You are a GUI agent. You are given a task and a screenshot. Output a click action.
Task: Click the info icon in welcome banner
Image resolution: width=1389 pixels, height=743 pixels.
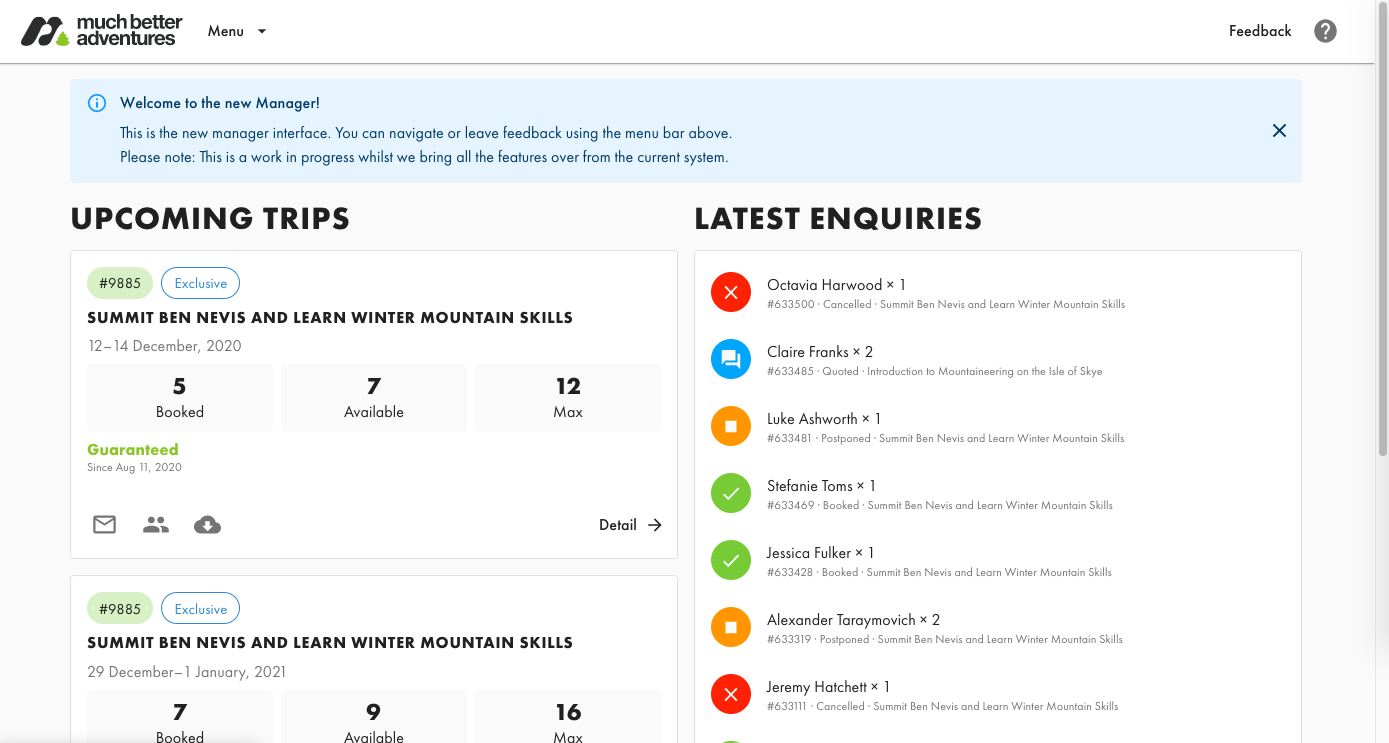point(97,103)
